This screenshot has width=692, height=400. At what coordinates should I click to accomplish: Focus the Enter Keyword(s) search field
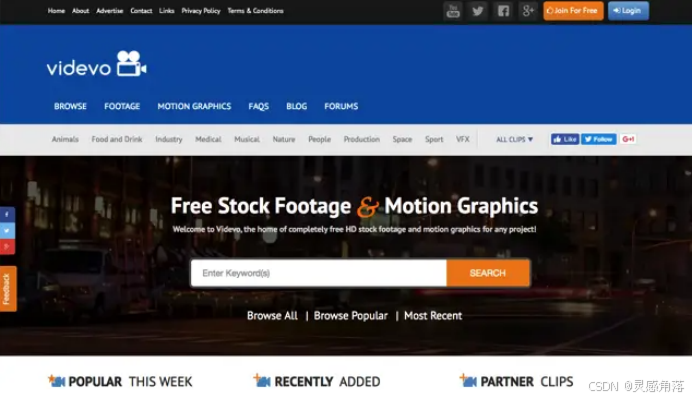(x=319, y=273)
